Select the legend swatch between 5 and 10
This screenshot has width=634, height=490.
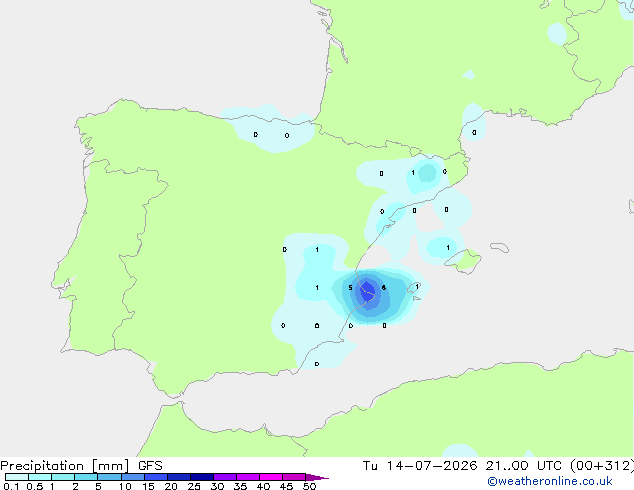(109, 477)
